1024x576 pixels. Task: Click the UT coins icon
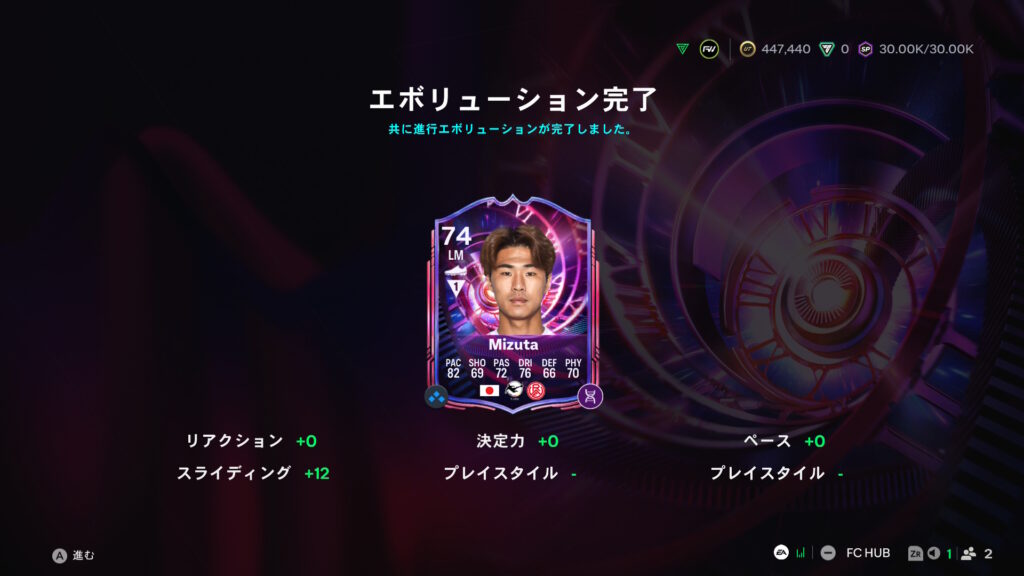pyautogui.click(x=747, y=49)
